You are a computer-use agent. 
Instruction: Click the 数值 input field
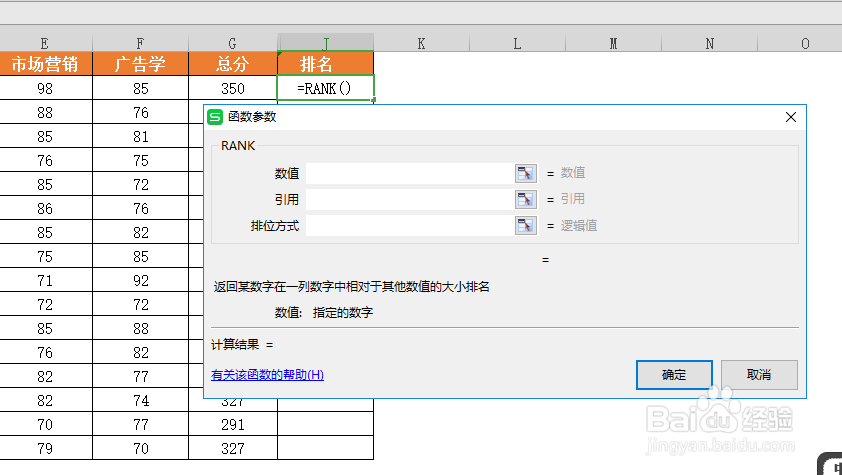pos(410,173)
